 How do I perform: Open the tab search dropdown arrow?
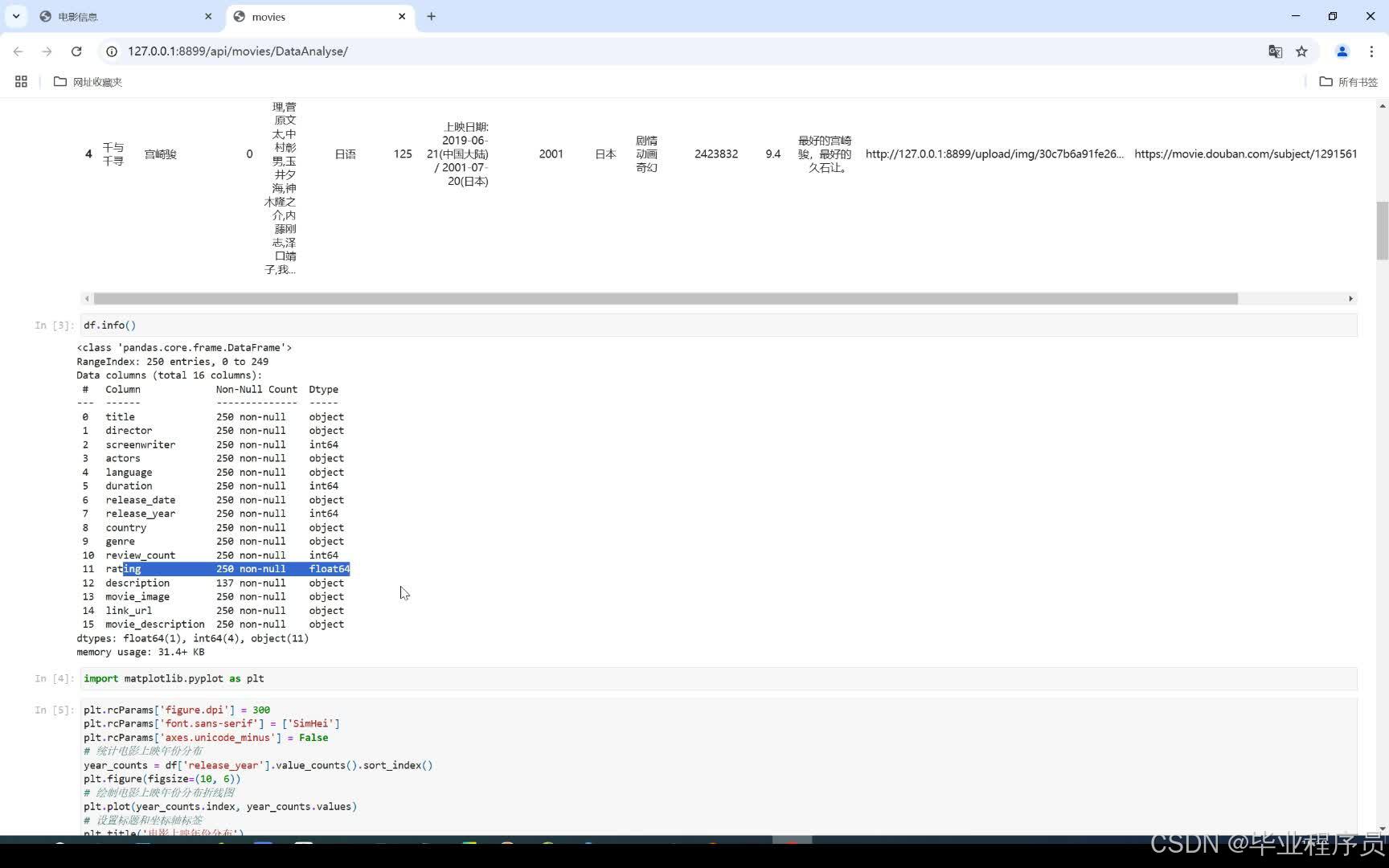[16, 16]
